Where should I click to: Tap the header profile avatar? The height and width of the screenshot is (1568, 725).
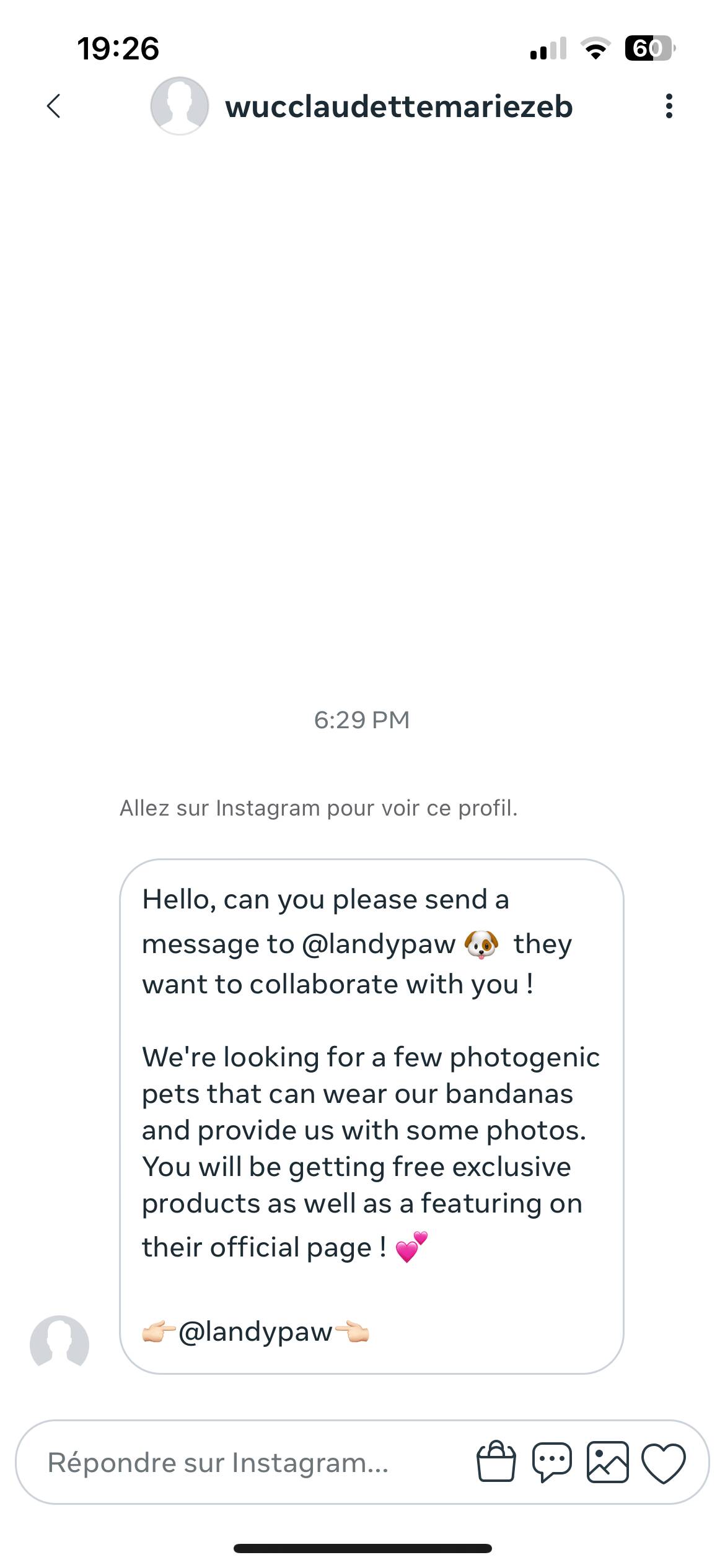180,106
